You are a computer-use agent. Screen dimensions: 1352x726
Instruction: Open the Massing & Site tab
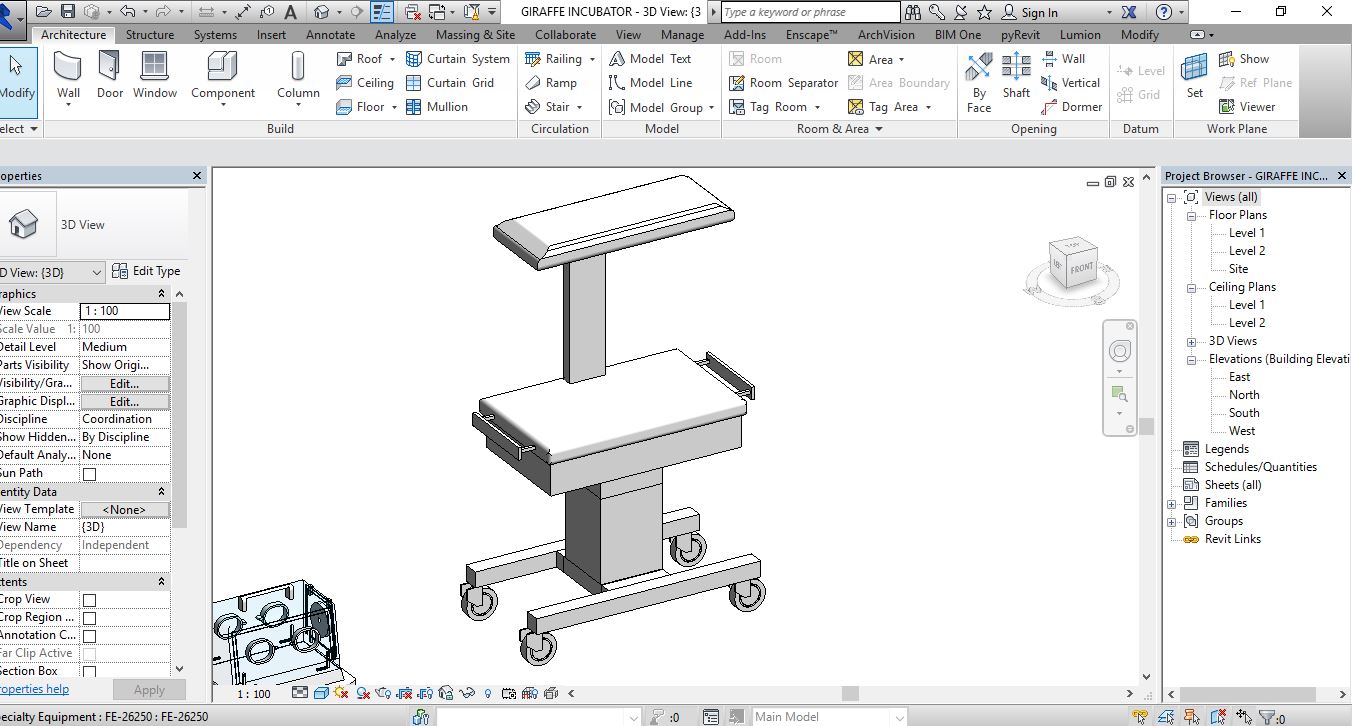[x=475, y=35]
